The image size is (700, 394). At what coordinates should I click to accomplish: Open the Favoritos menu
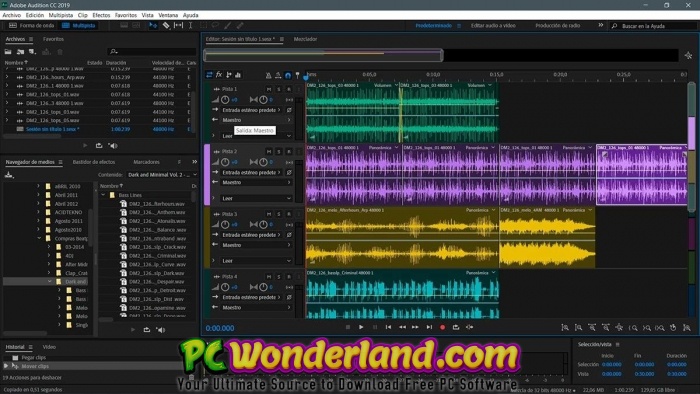pos(126,15)
